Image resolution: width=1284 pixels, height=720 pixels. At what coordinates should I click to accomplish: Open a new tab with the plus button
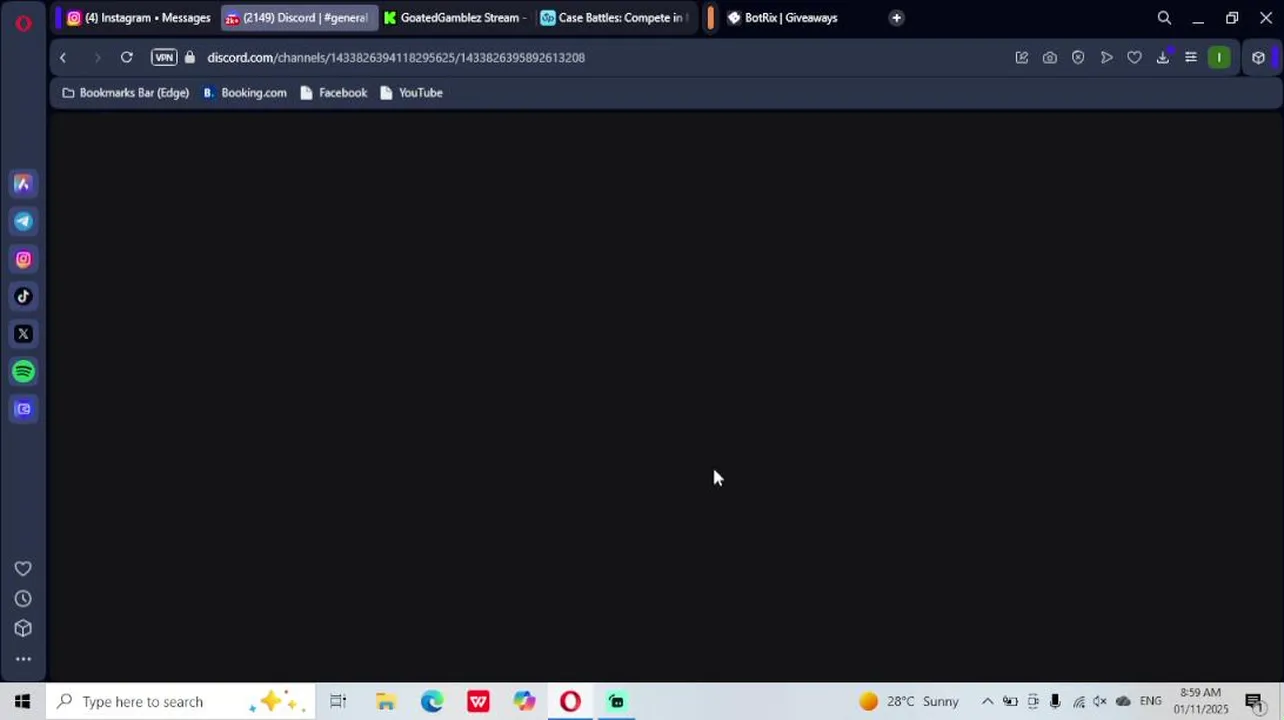coord(896,18)
